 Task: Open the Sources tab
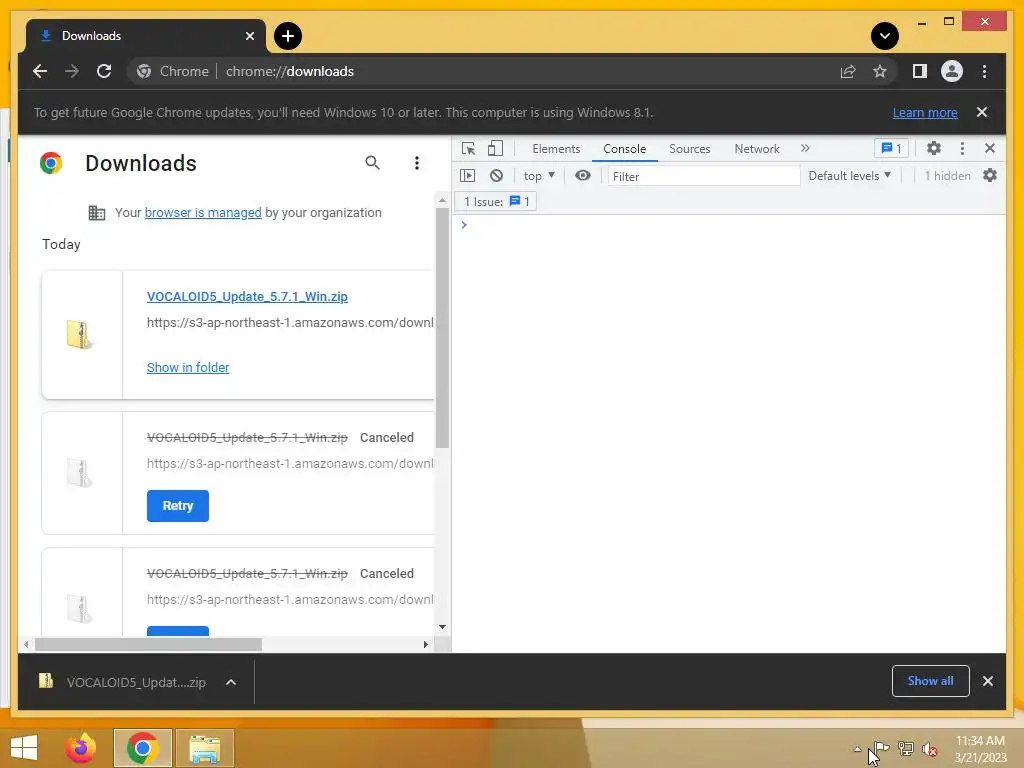click(690, 149)
